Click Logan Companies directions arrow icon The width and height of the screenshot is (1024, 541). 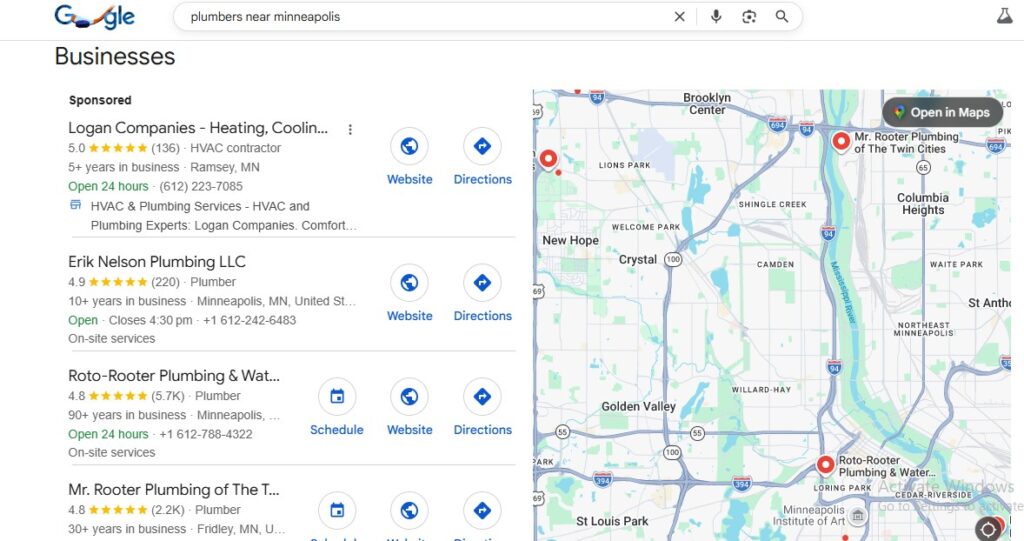click(483, 146)
